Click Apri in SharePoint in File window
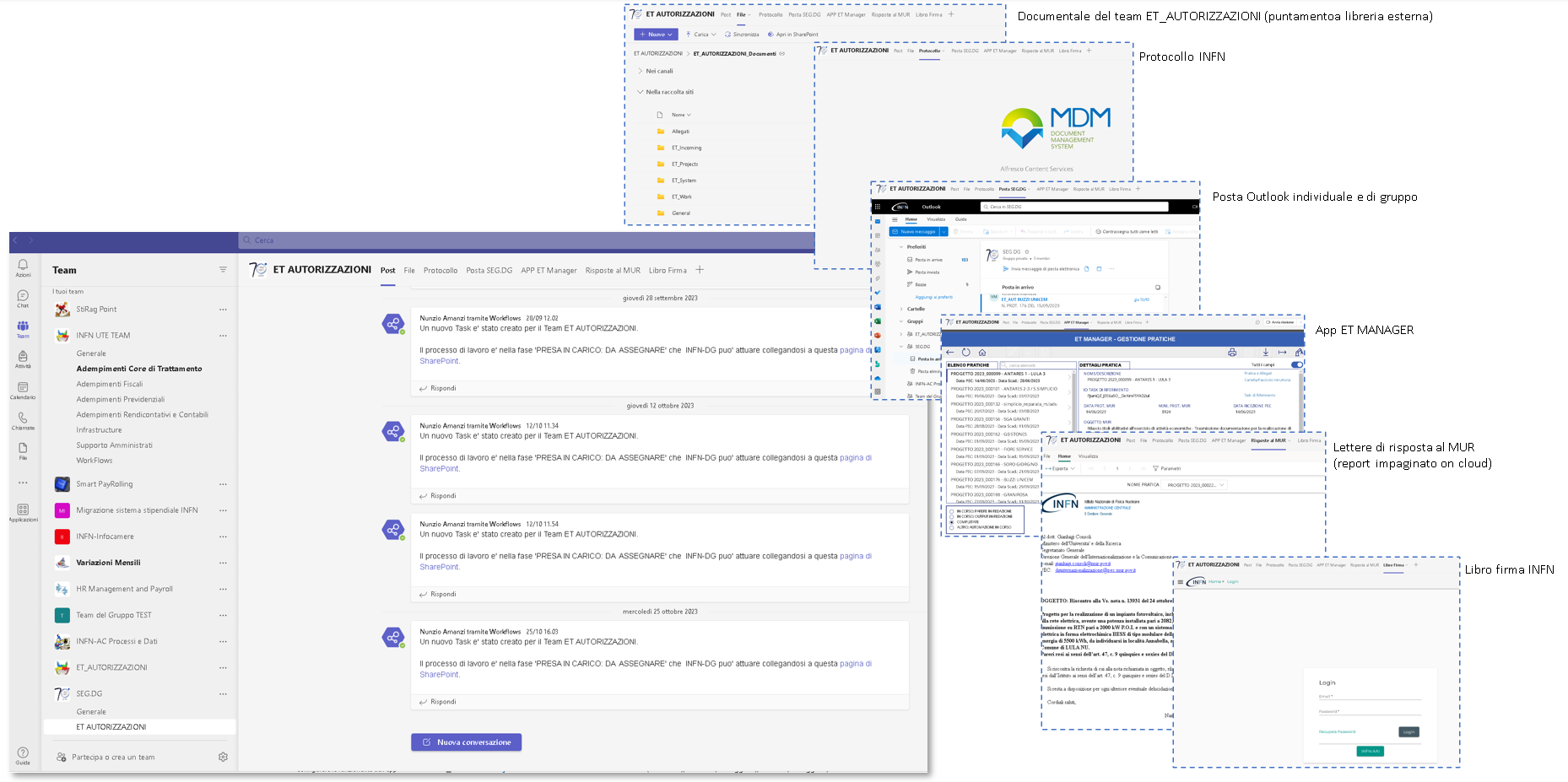Viewport: 1568px width, 782px height. point(792,35)
